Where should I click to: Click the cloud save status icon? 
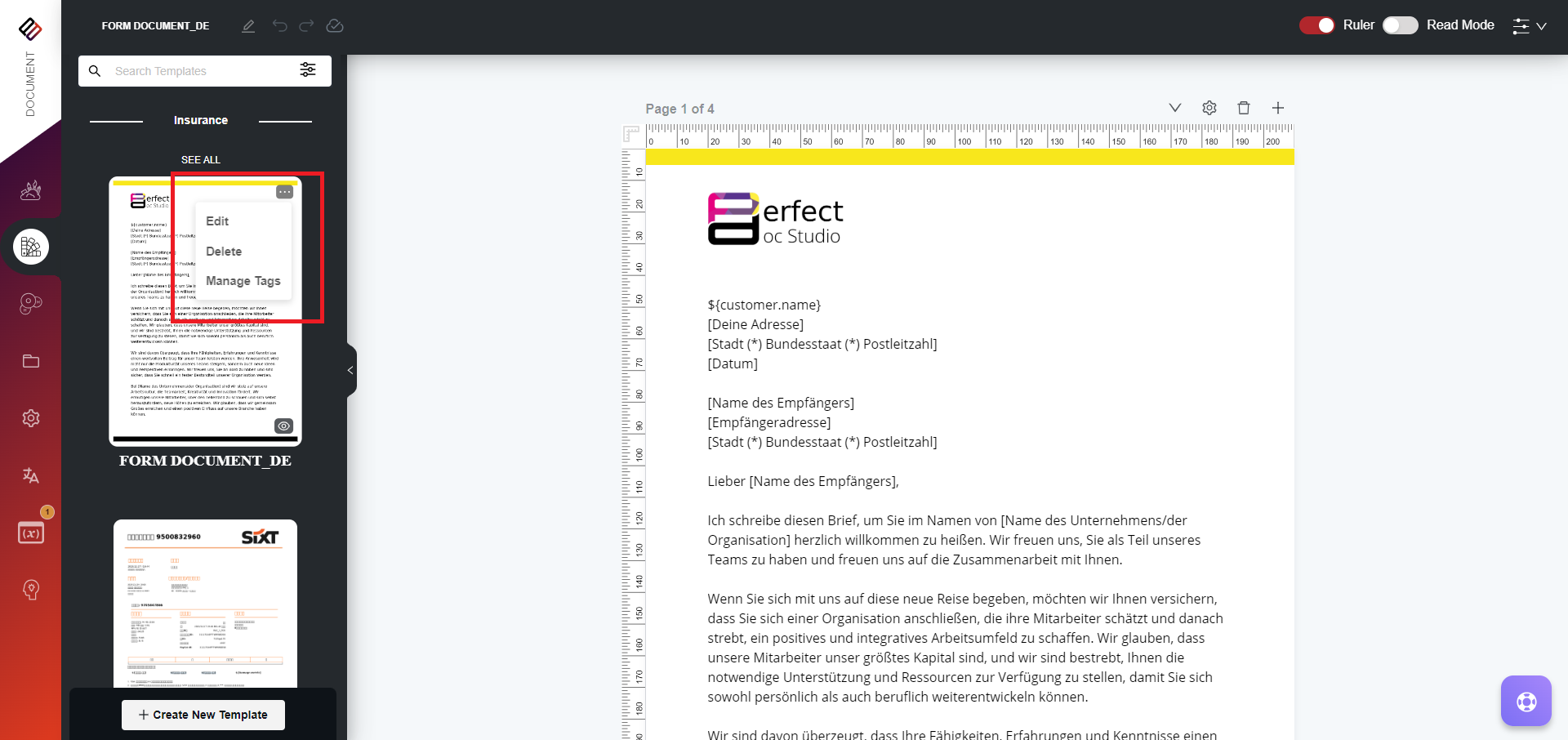(335, 26)
